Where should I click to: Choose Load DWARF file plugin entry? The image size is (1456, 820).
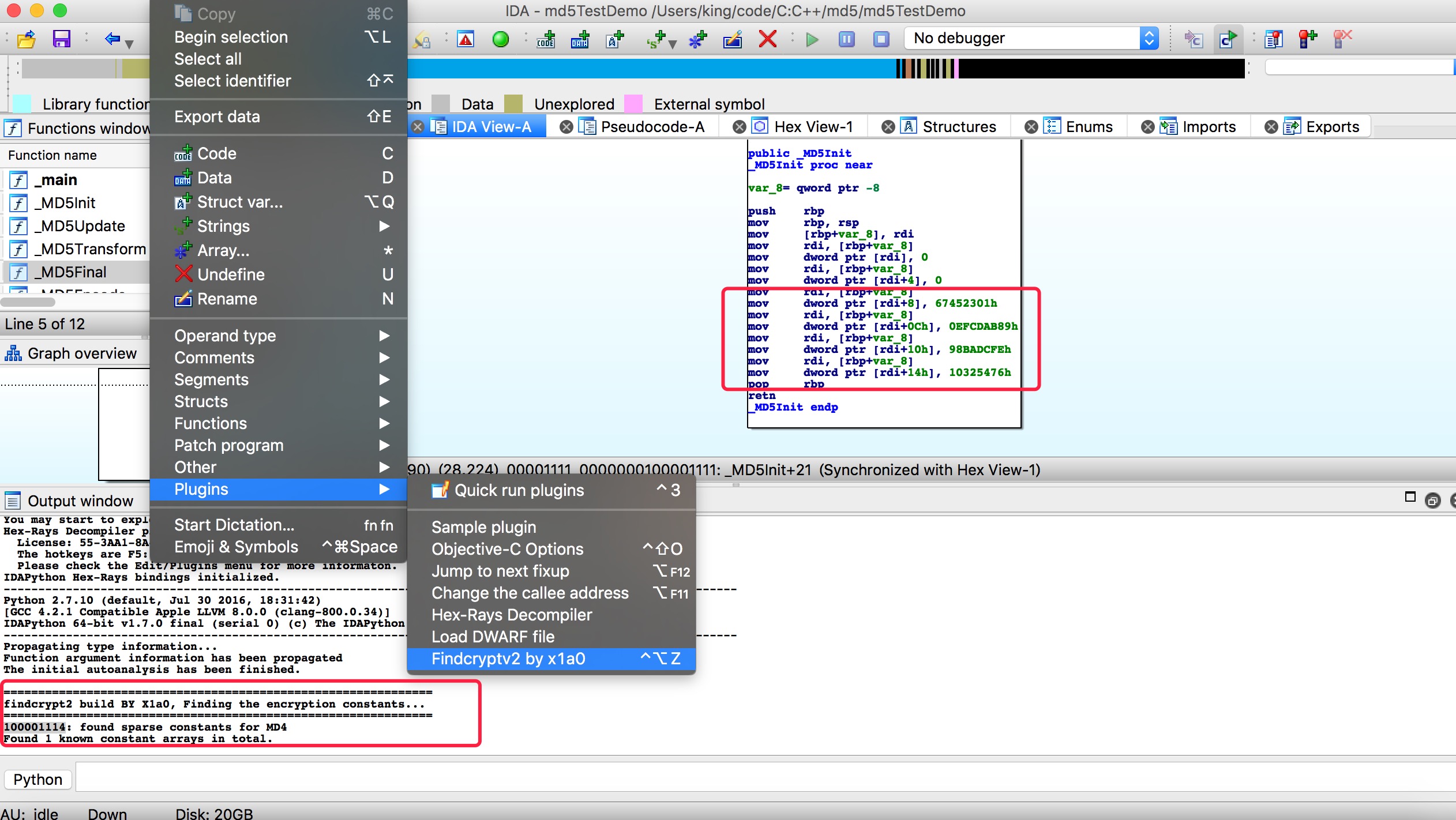point(551,637)
